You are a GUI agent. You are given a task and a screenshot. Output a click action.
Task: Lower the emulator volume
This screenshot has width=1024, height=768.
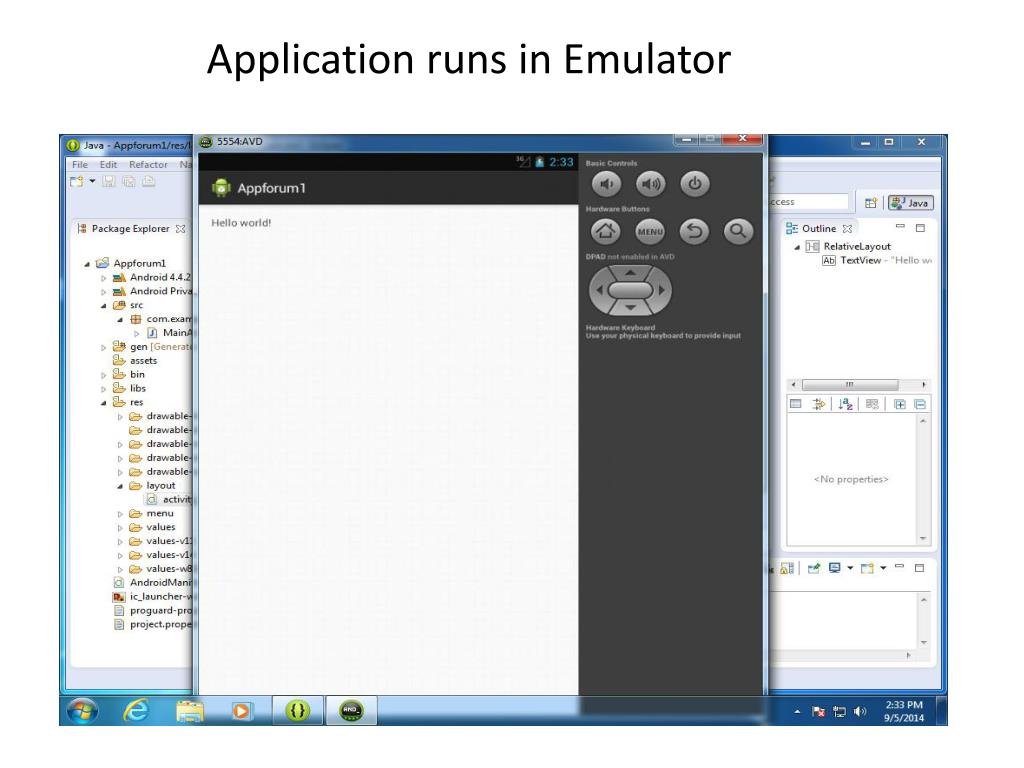(606, 184)
